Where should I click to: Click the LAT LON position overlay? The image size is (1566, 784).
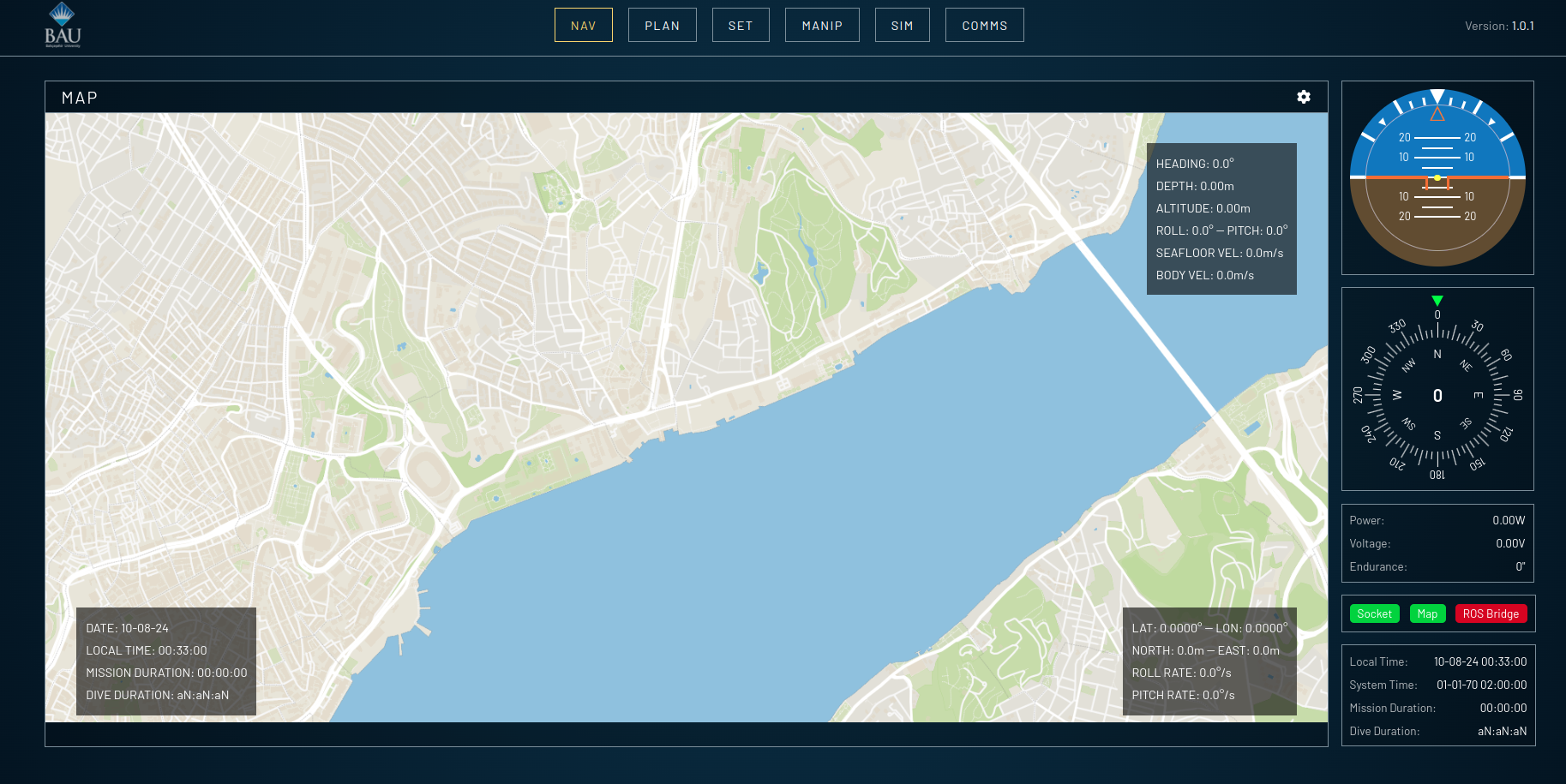(x=1209, y=661)
